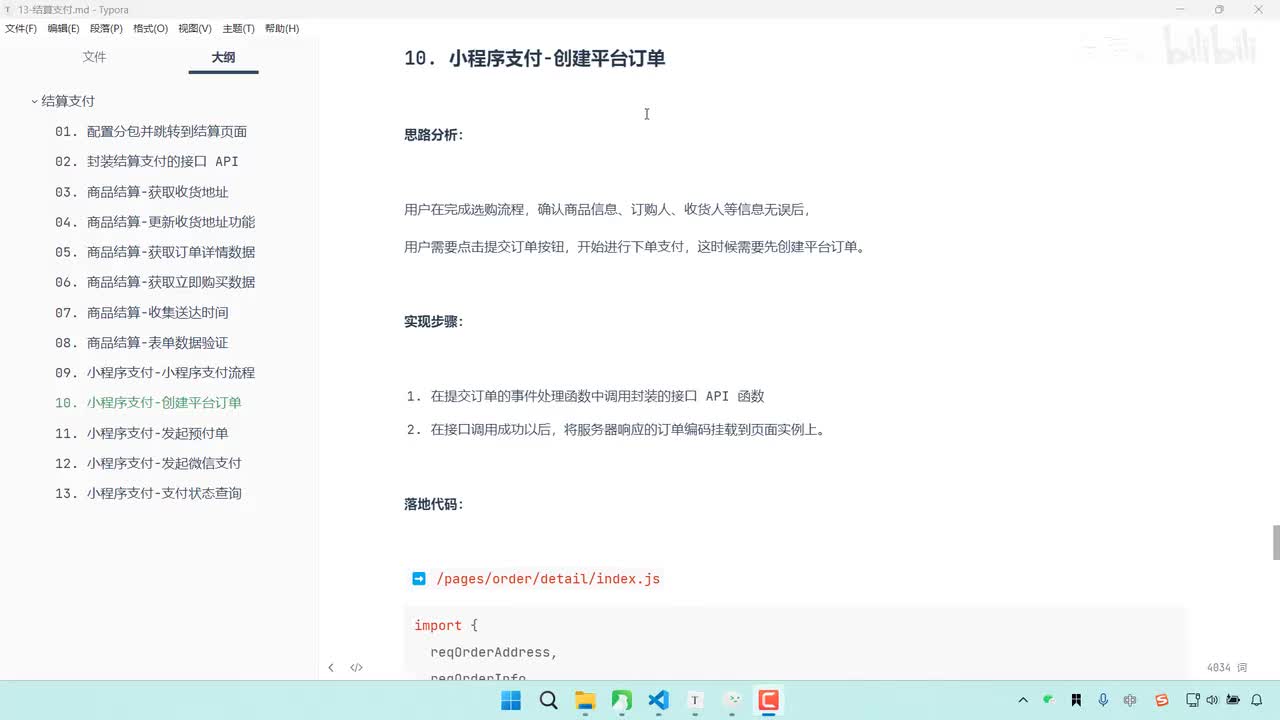Open Windows taskbar search

tap(548, 700)
